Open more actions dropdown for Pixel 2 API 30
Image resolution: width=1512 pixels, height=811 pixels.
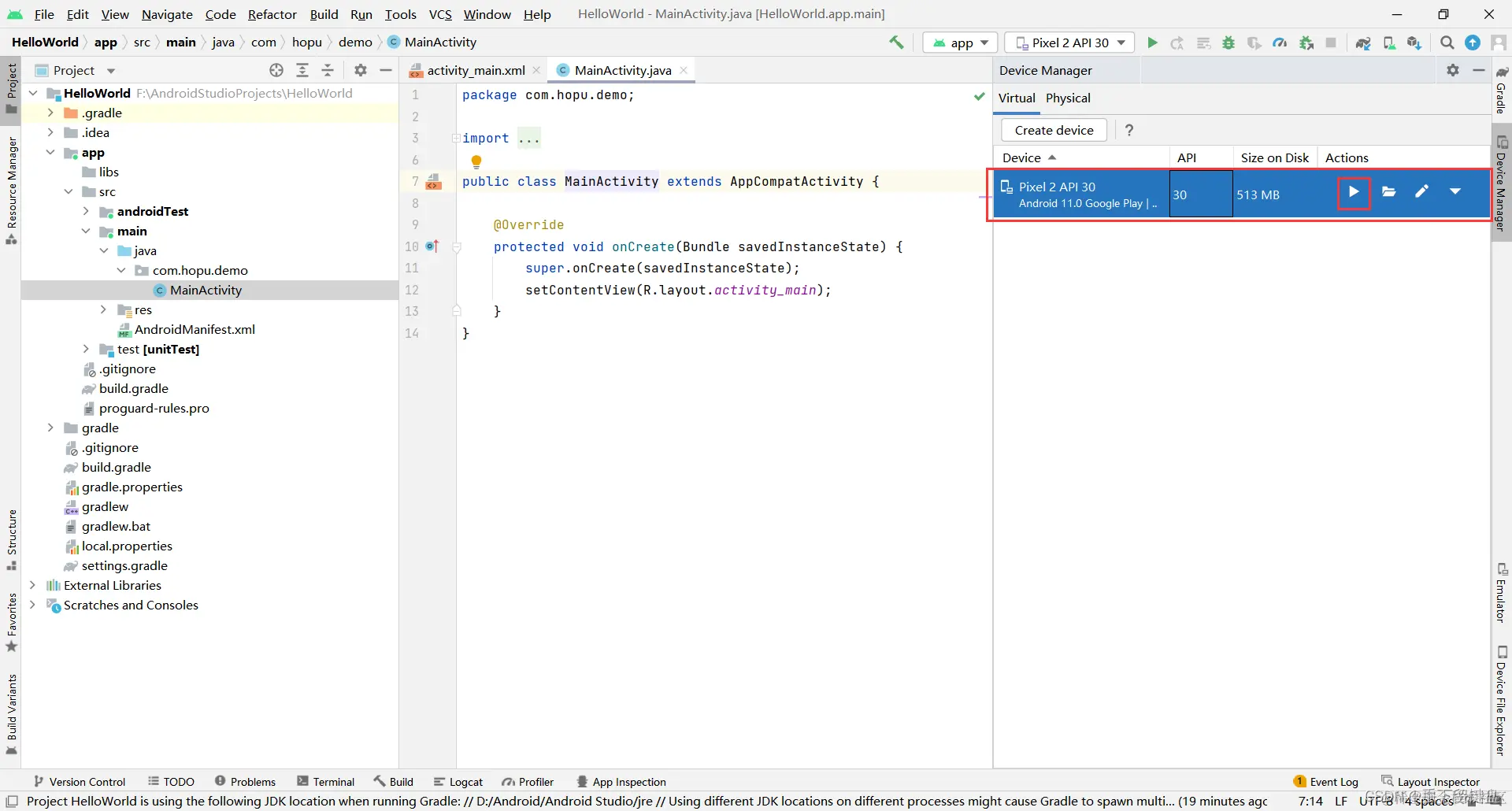pos(1455,191)
